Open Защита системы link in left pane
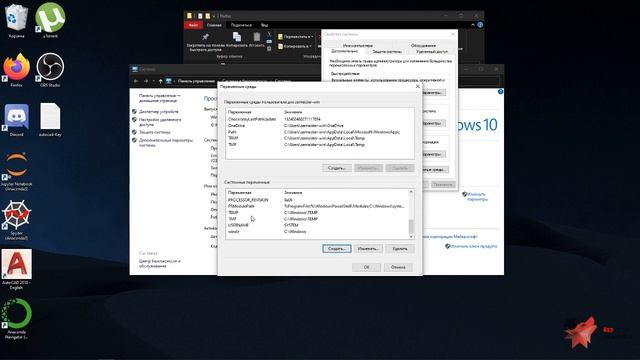The image size is (640, 360). coord(154,132)
